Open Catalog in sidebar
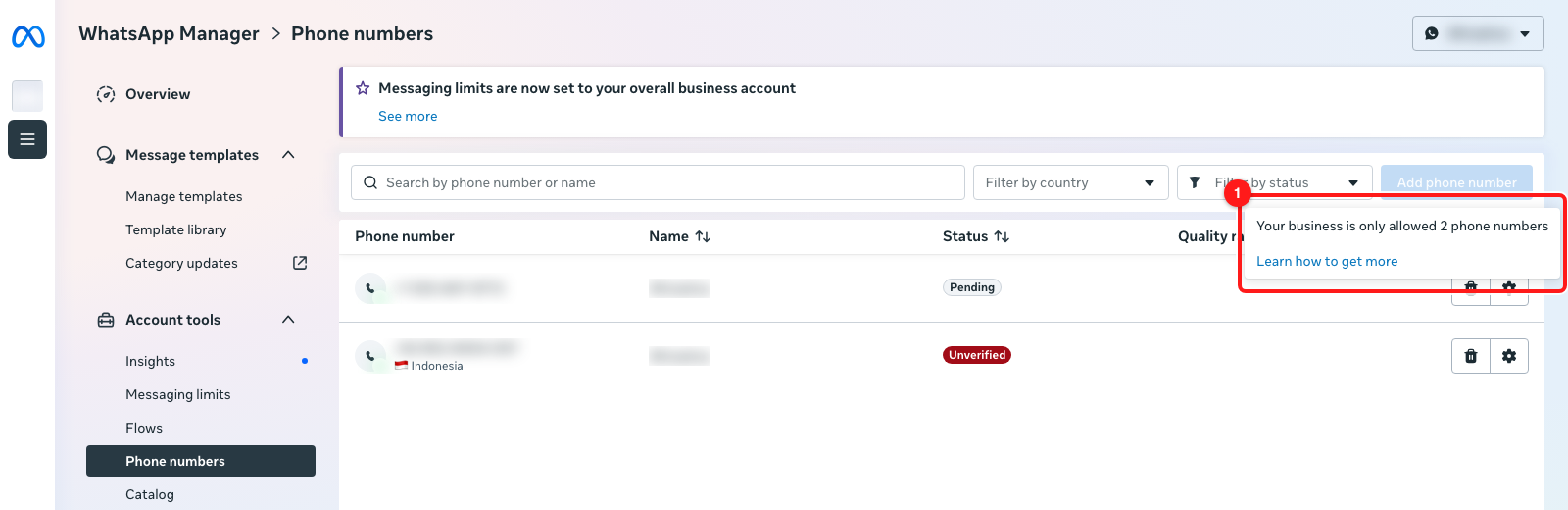The height and width of the screenshot is (510, 1568). 150,494
